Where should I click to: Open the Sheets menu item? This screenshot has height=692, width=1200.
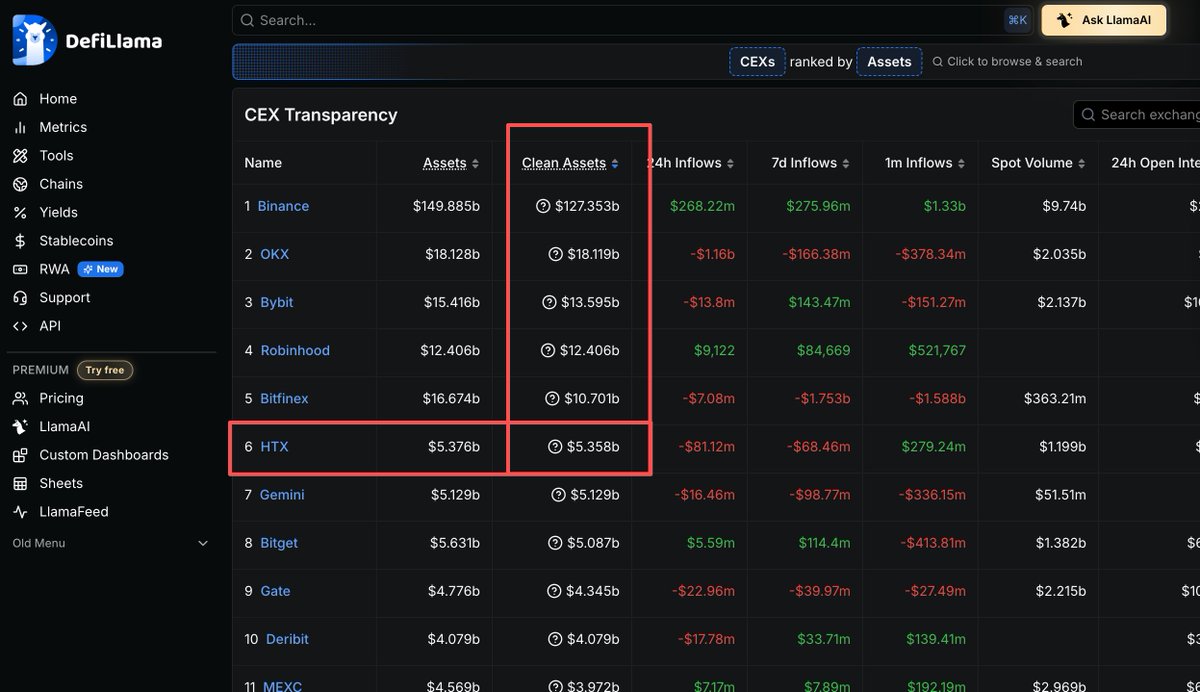click(x=61, y=483)
